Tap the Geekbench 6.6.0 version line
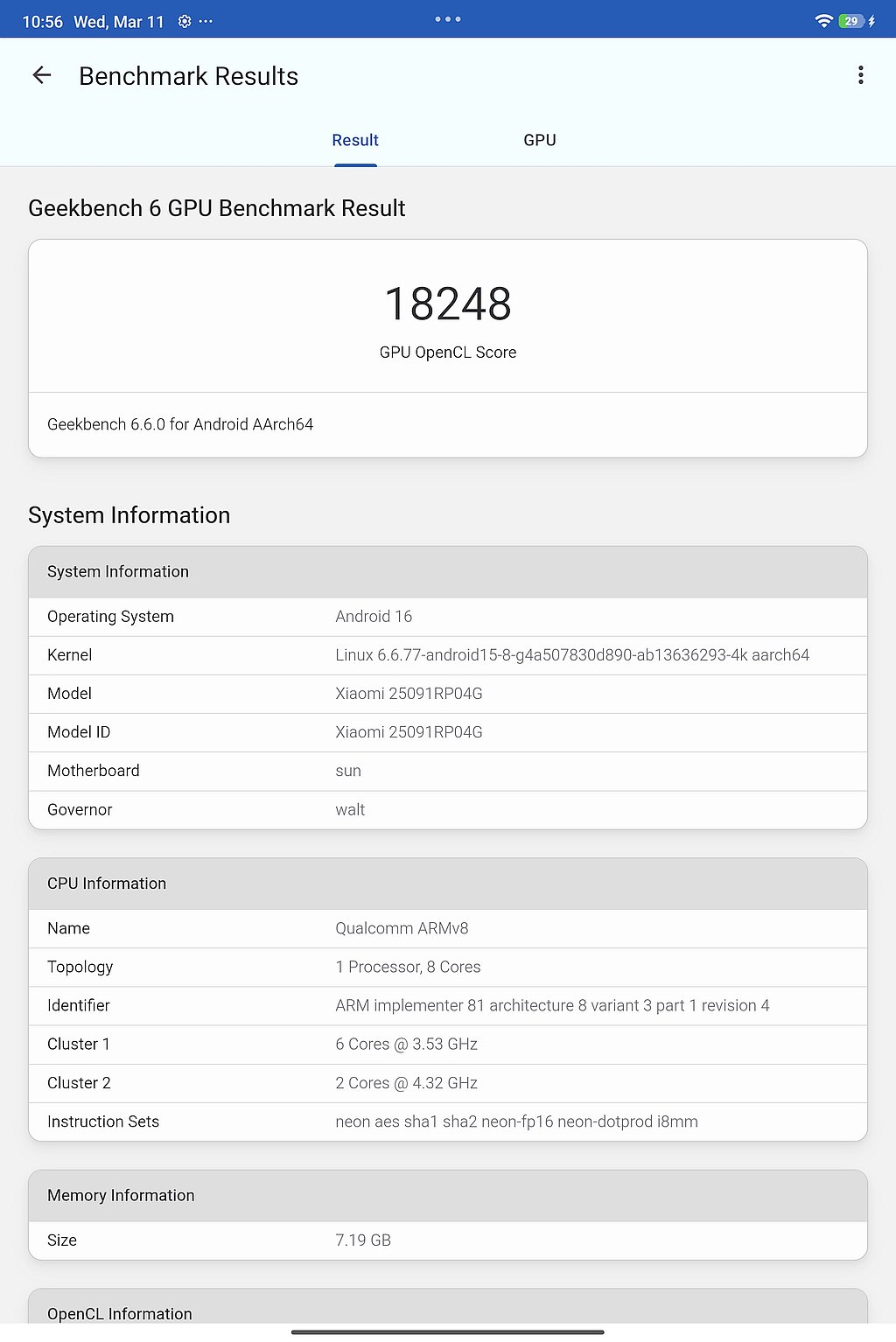896x1342 pixels. coord(180,424)
